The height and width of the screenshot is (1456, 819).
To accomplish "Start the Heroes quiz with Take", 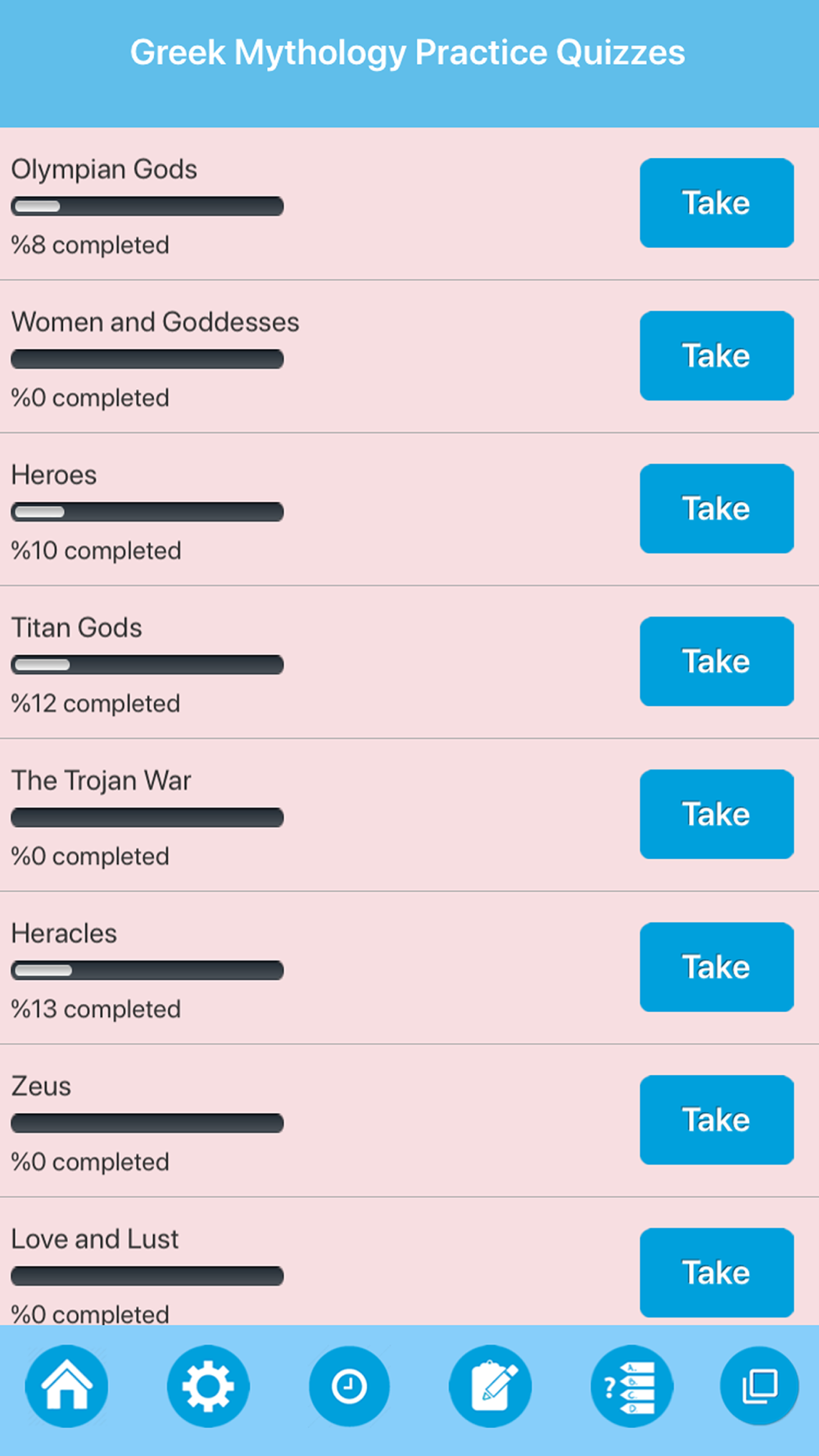I will click(x=717, y=509).
